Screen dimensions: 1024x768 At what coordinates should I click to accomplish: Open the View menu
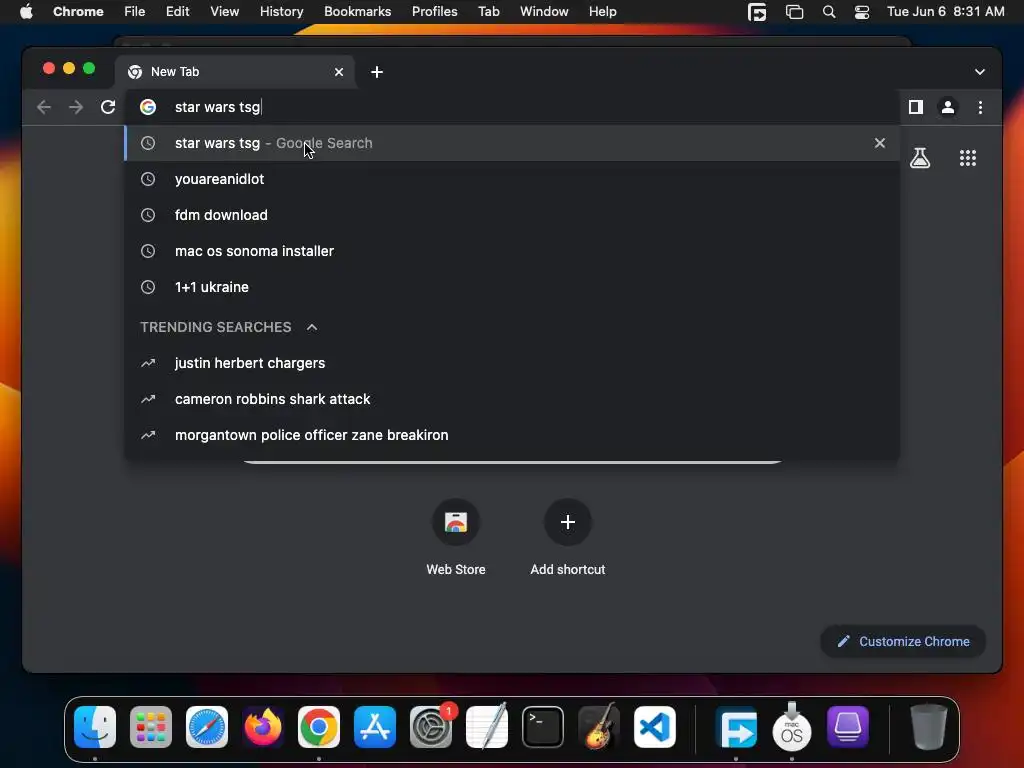coord(224,12)
